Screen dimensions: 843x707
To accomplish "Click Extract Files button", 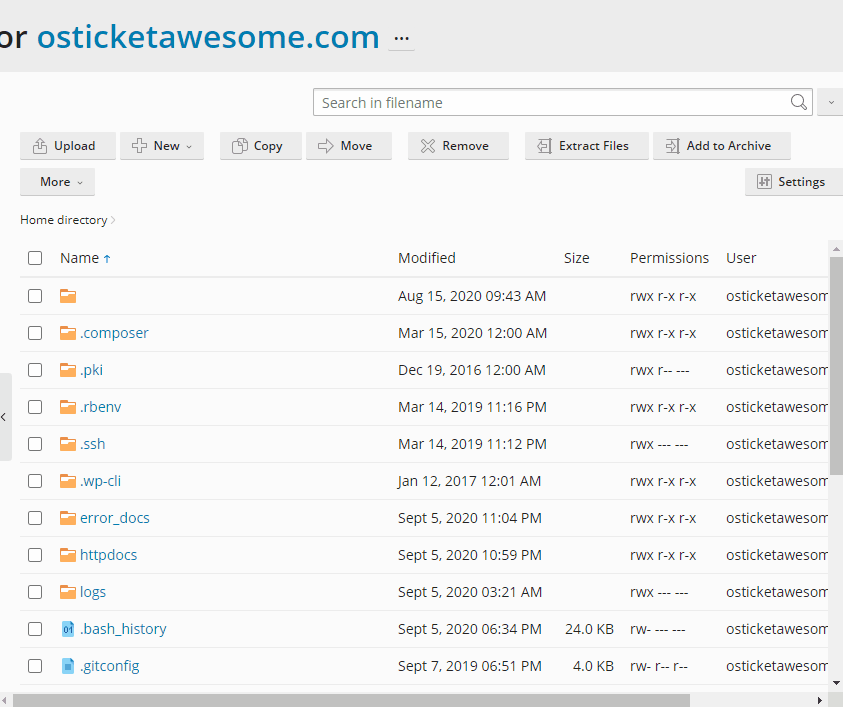I will pyautogui.click(x=587, y=146).
